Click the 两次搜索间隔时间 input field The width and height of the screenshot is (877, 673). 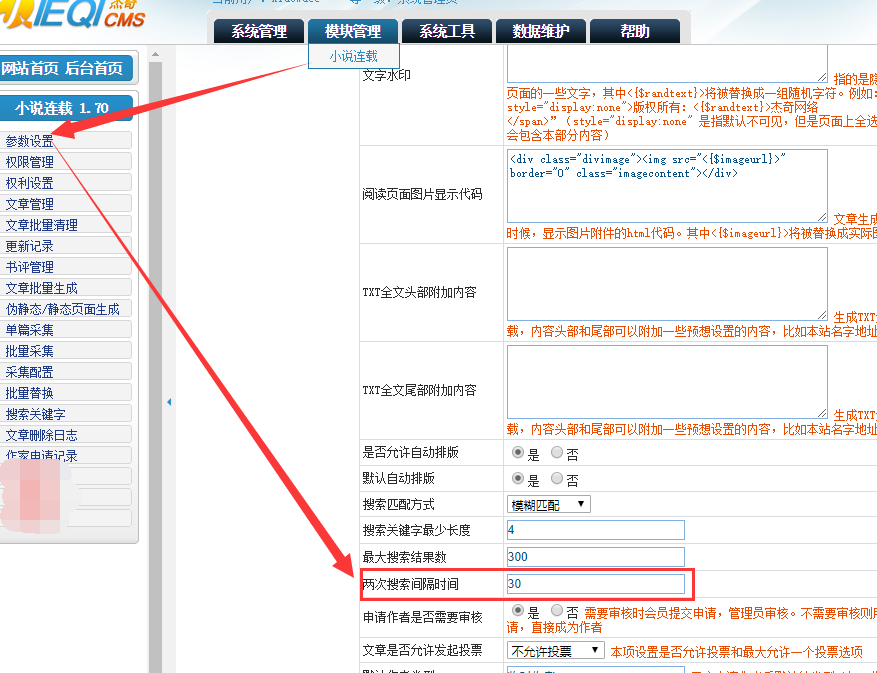(595, 583)
